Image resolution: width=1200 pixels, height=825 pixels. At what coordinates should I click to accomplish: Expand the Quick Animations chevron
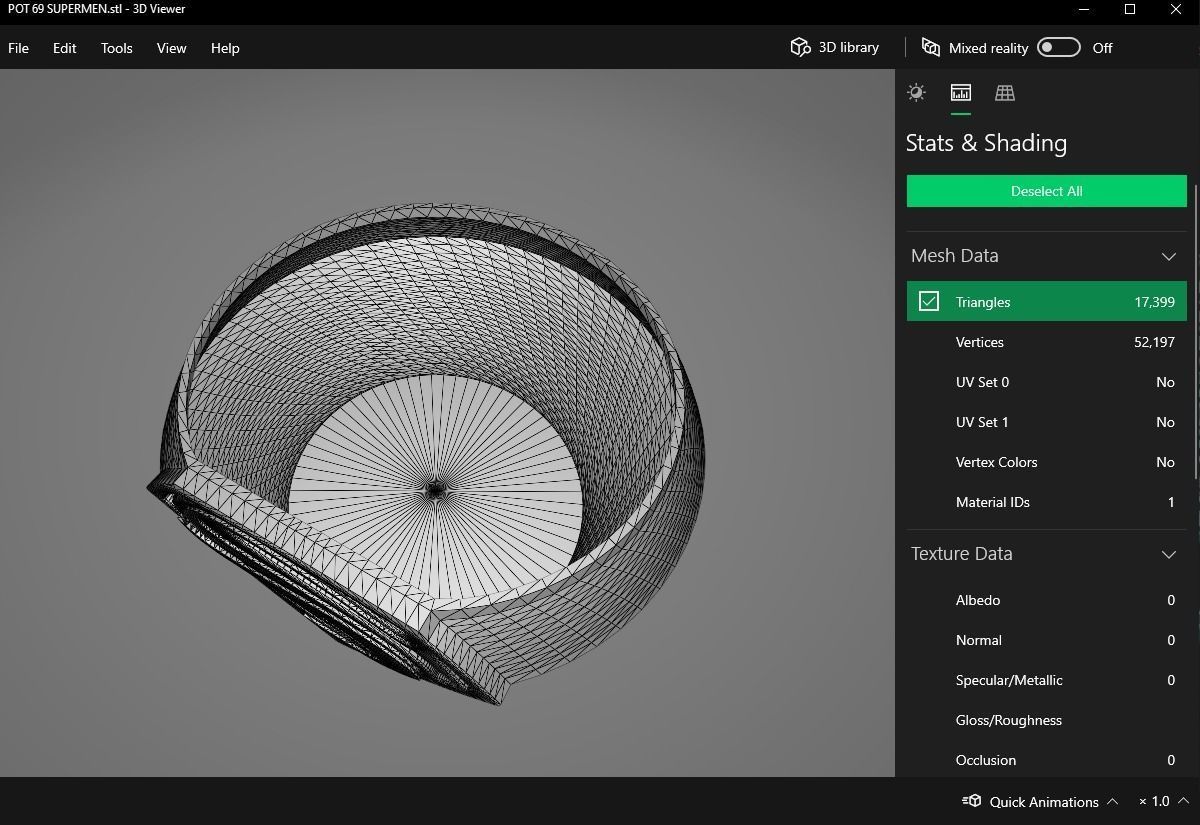pos(1112,801)
